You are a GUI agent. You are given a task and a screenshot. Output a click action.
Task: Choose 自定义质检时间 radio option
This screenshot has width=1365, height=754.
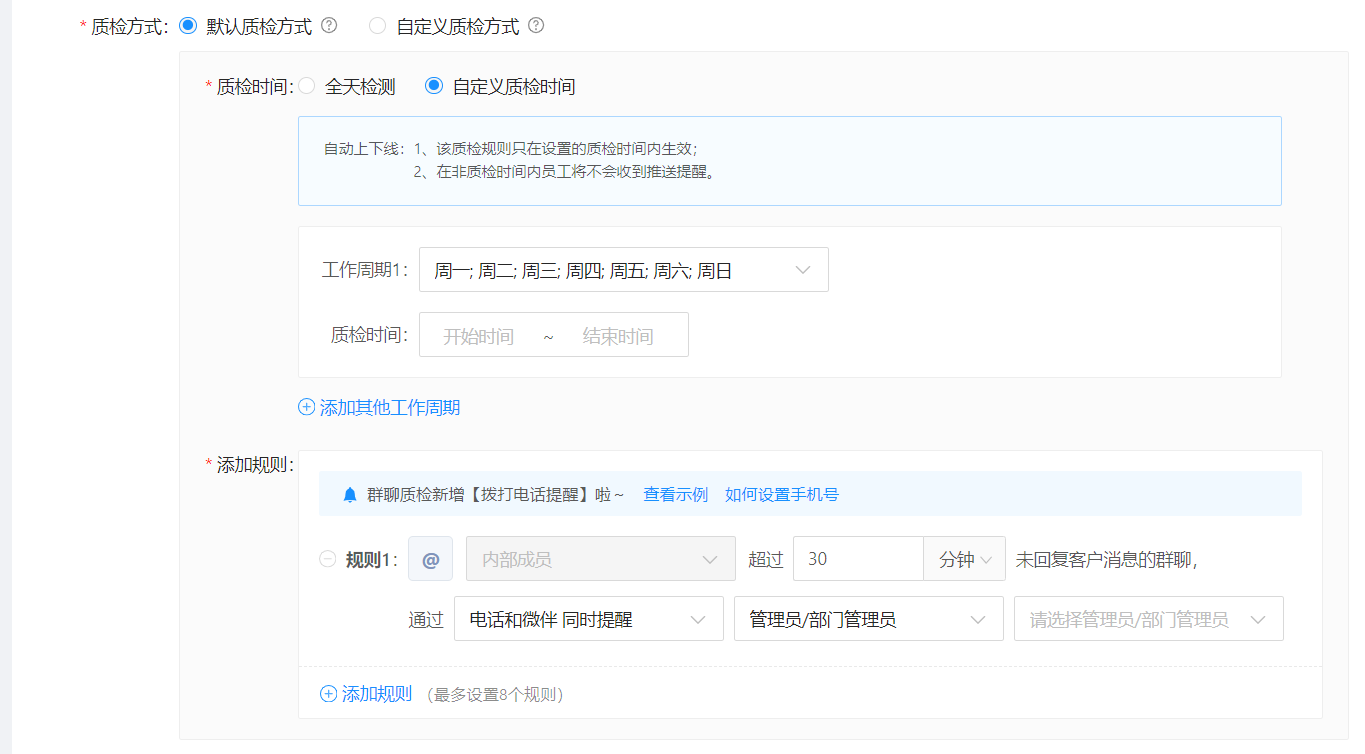[434, 86]
